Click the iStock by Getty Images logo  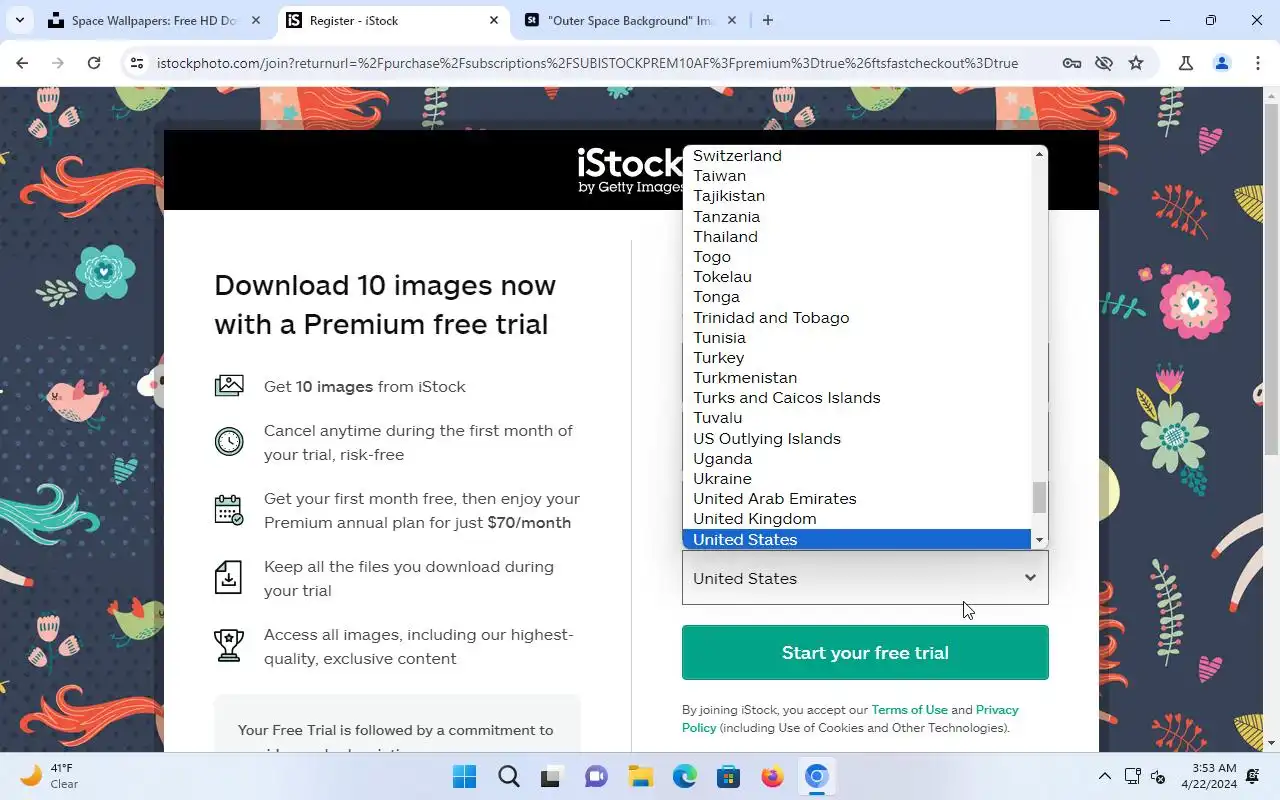(631, 171)
